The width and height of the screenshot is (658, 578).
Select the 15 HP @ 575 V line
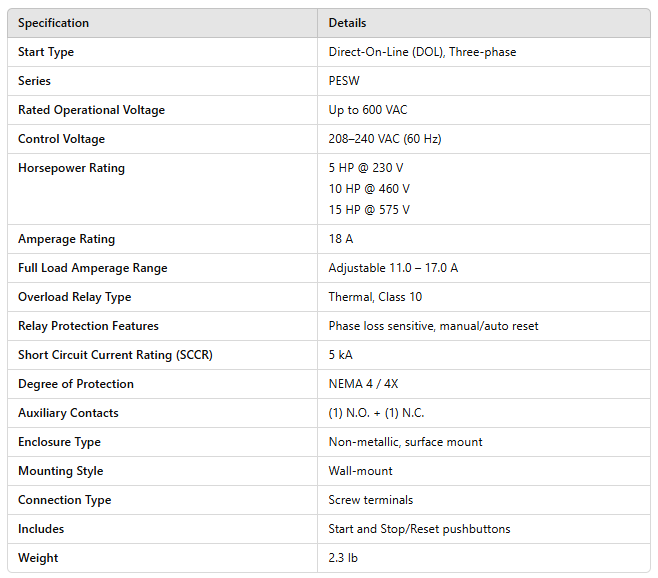(x=369, y=210)
